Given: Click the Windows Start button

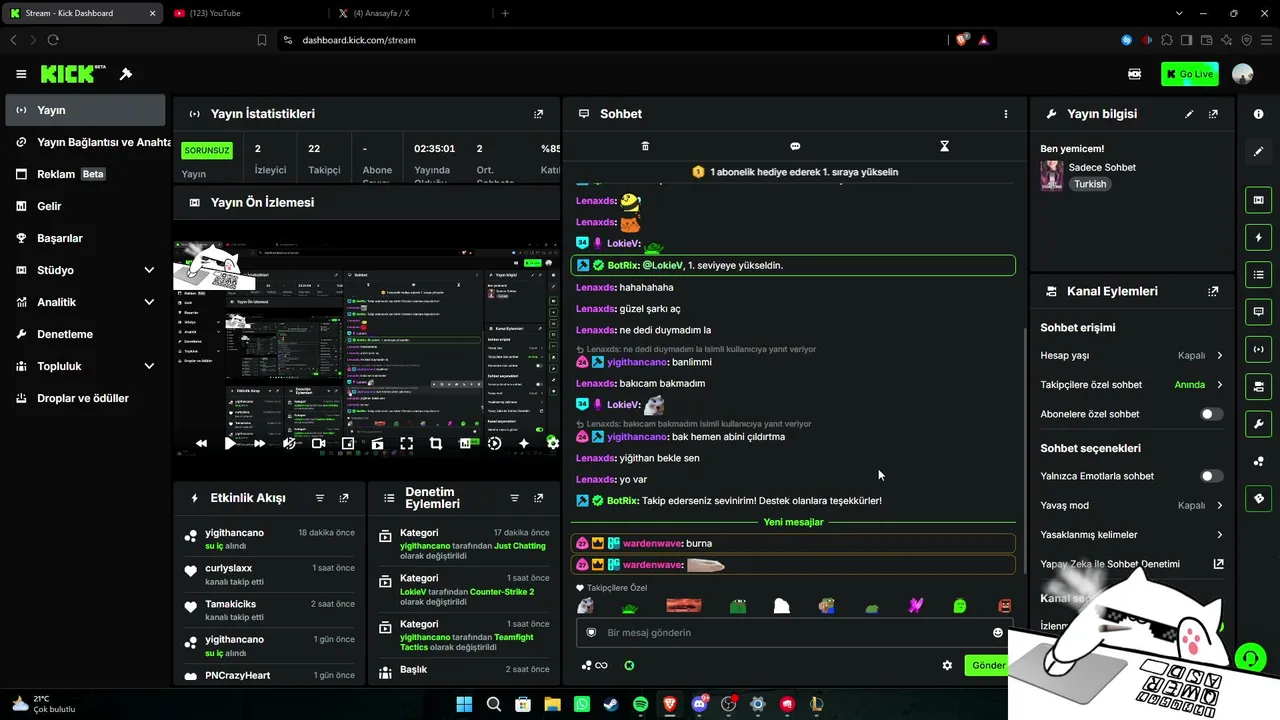Looking at the screenshot, I should coord(464,704).
